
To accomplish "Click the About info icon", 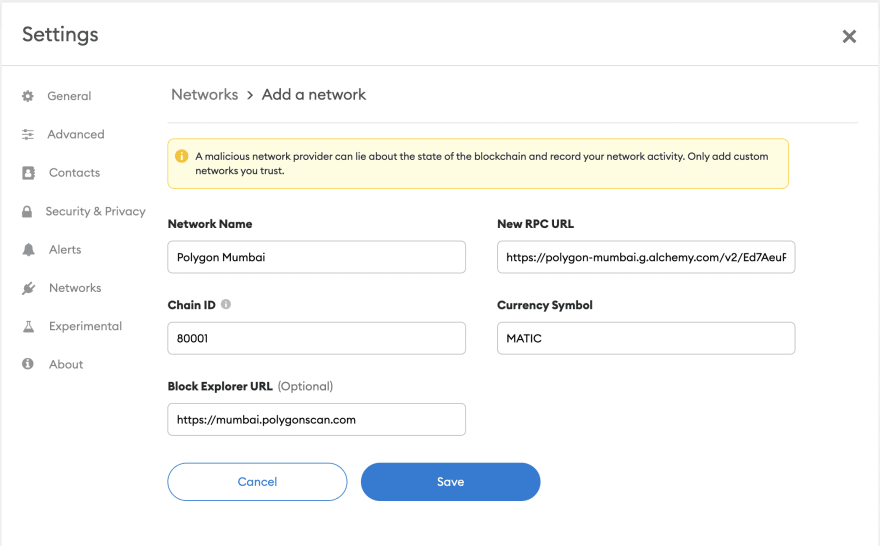I will pyautogui.click(x=28, y=364).
